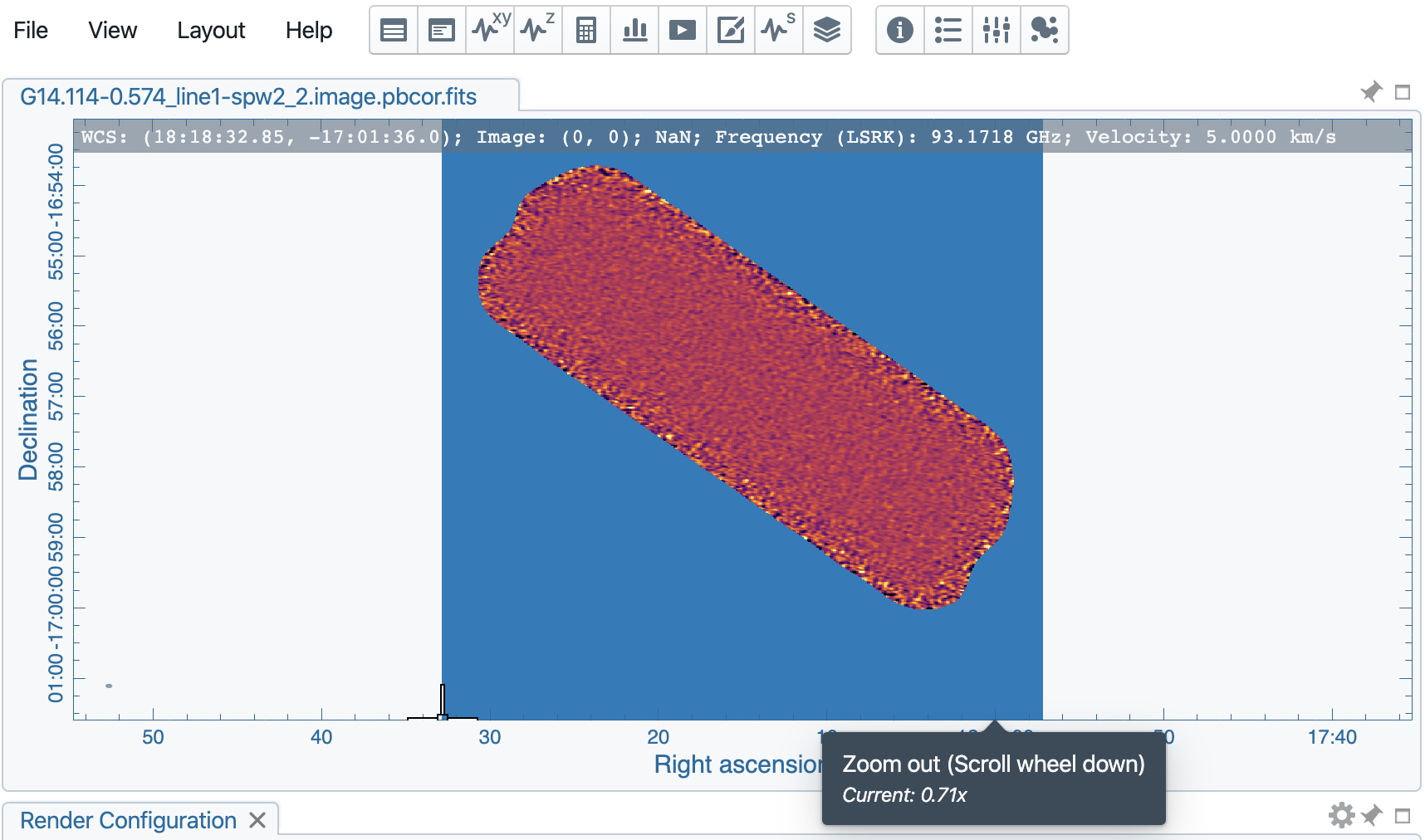Open the animator play widget
Viewport: 1425px width, 840px height.
pyautogui.click(x=683, y=31)
